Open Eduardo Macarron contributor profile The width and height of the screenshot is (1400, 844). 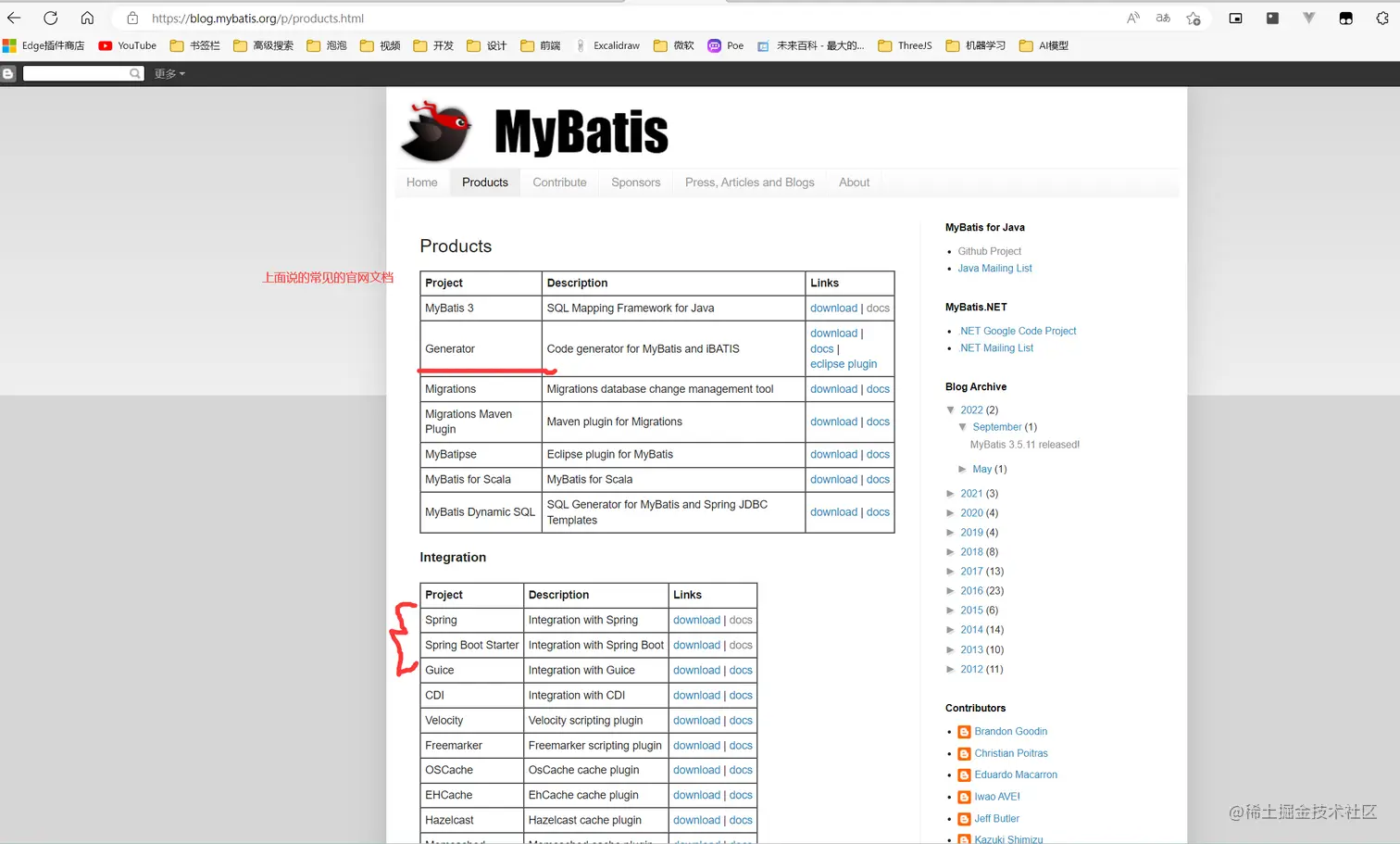1016,775
